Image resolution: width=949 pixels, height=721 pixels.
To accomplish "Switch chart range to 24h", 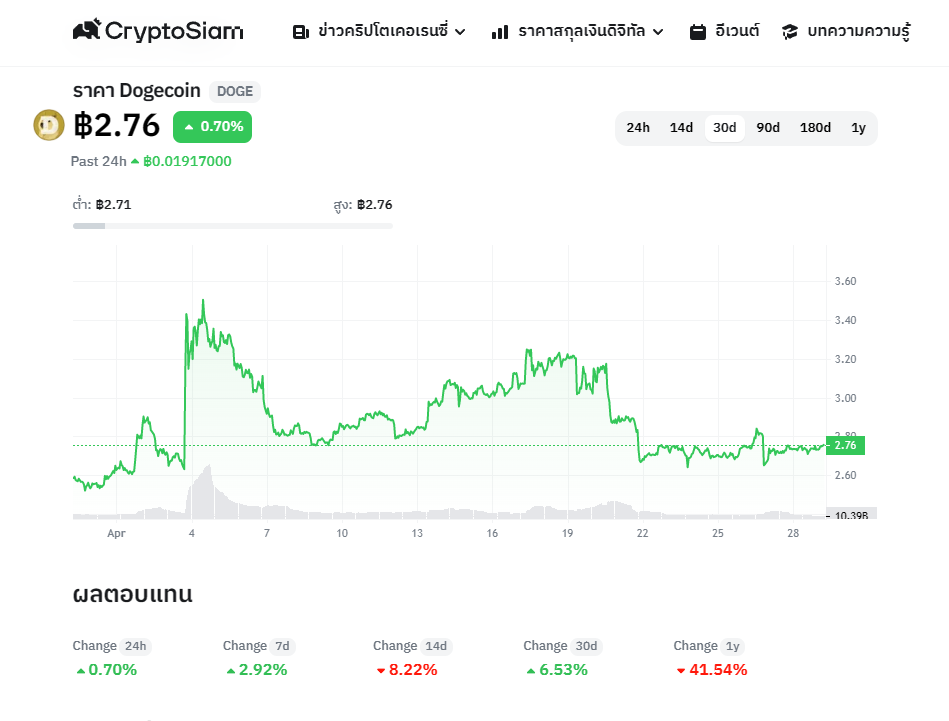I will coord(638,128).
